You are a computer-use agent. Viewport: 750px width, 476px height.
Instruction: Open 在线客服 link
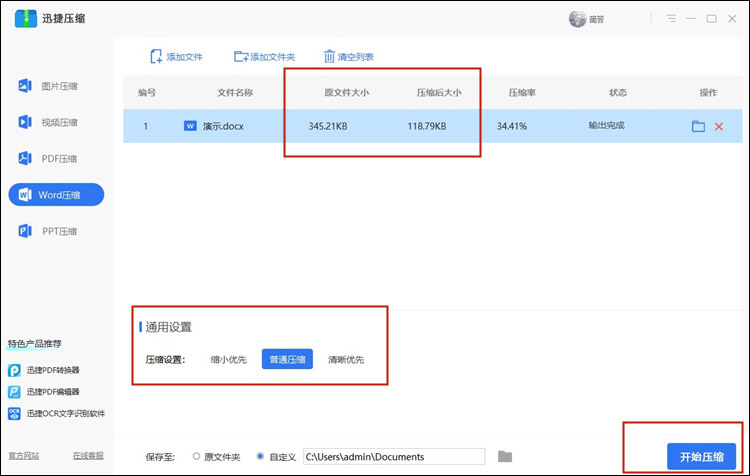click(88, 455)
